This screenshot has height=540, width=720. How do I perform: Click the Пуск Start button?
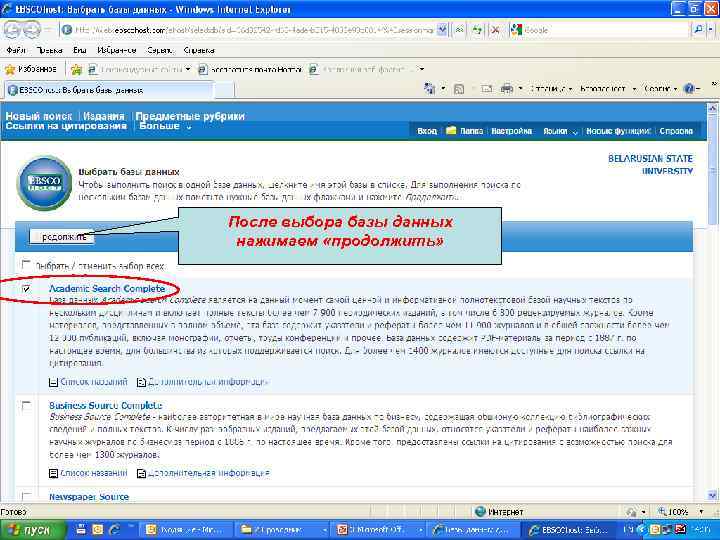coord(33,530)
